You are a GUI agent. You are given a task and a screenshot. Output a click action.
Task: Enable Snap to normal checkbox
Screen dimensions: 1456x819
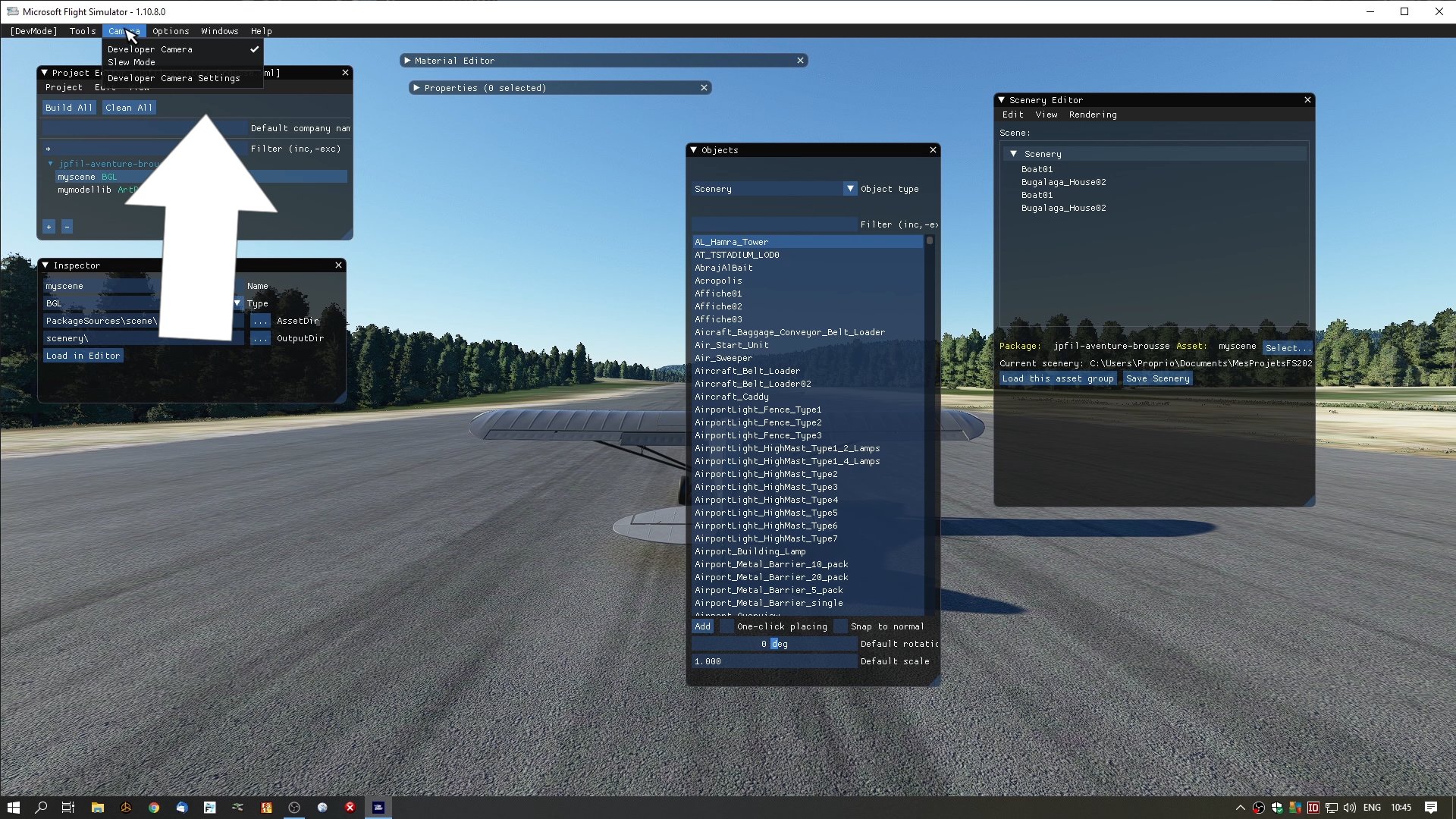pyautogui.click(x=840, y=626)
